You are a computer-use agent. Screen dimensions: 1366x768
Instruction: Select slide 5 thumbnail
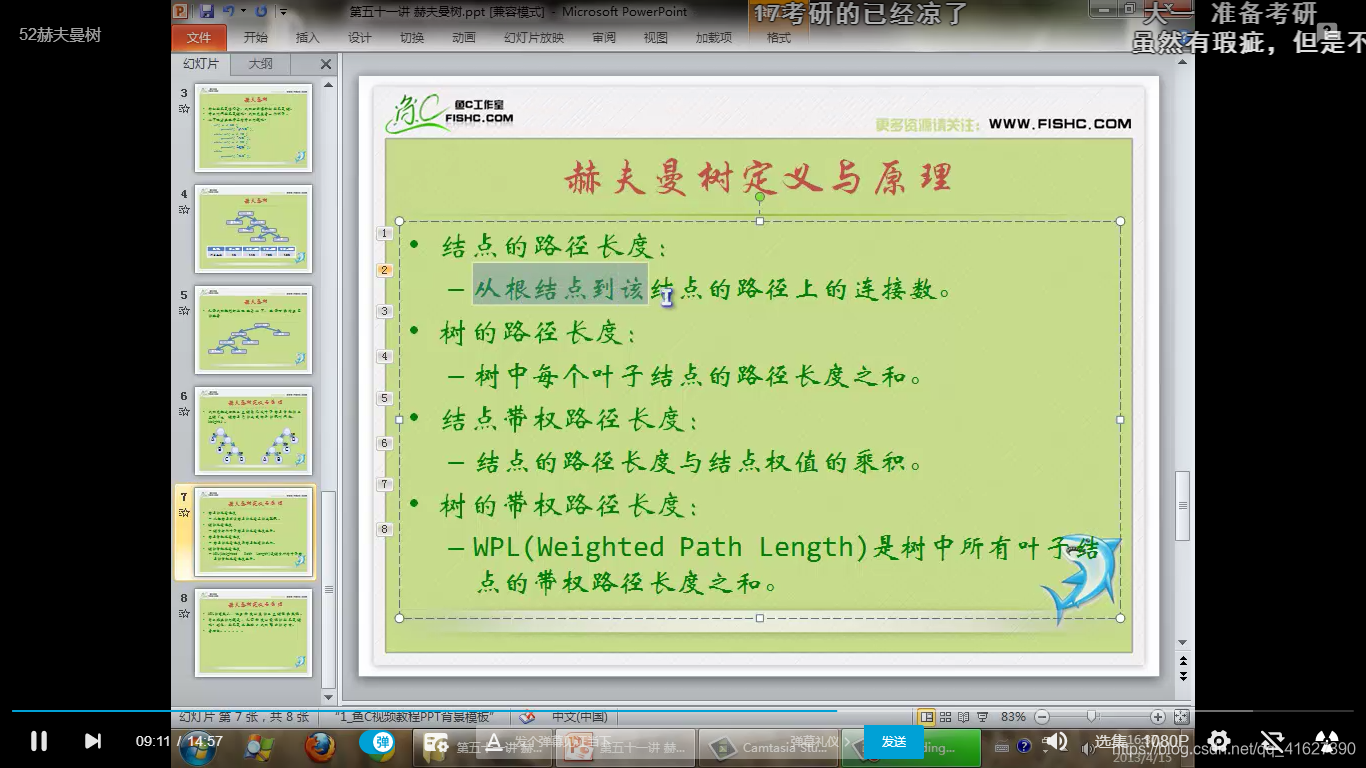(x=254, y=330)
